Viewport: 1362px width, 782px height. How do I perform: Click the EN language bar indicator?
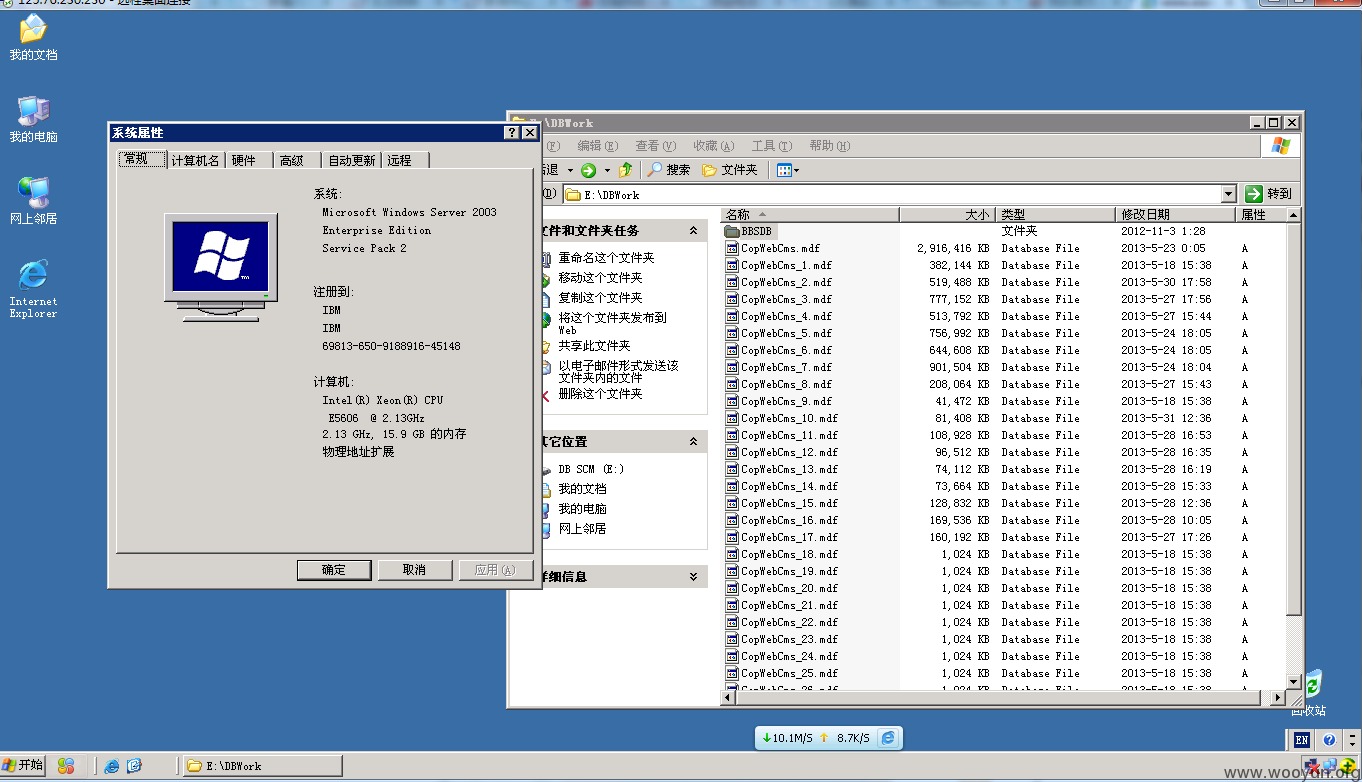[1301, 740]
